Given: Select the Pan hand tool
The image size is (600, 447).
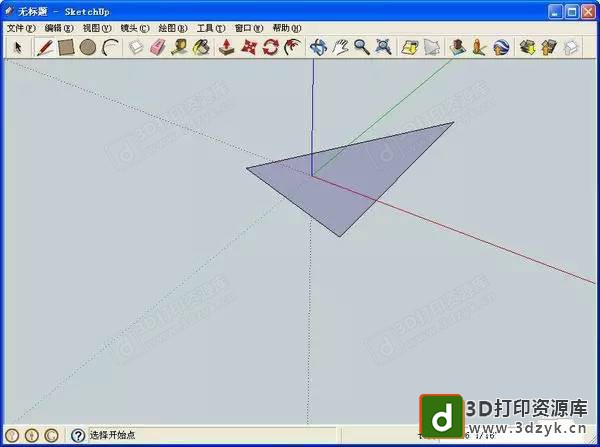Looking at the screenshot, I should click(340, 47).
